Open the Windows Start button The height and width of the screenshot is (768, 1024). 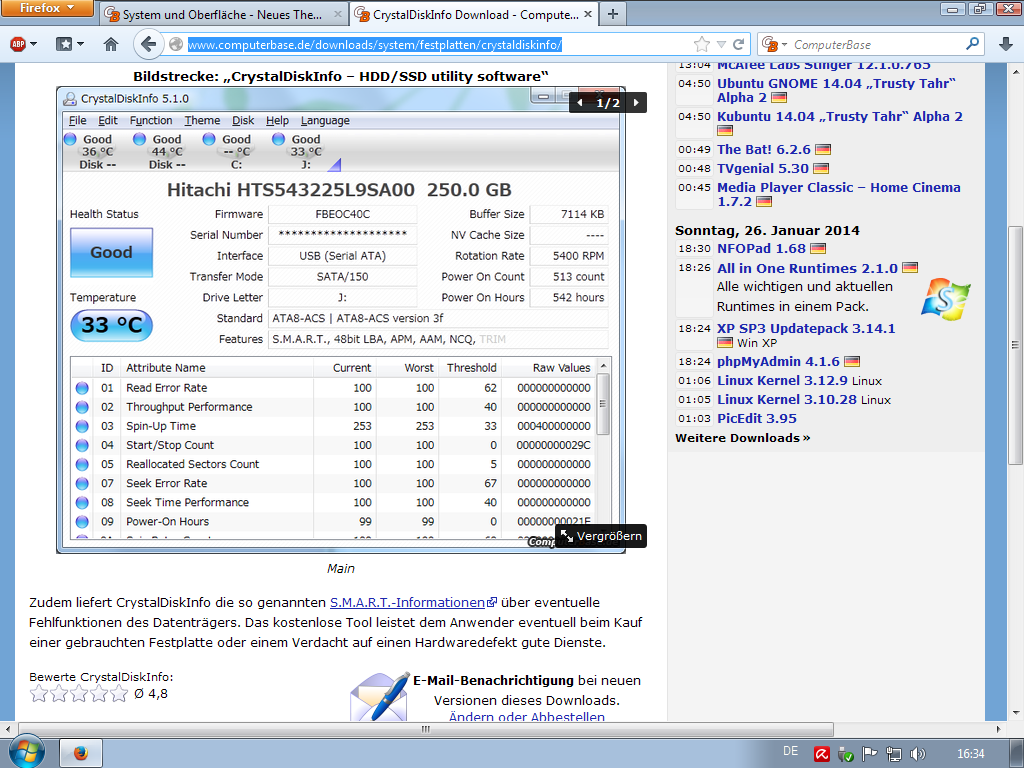[x=27, y=752]
